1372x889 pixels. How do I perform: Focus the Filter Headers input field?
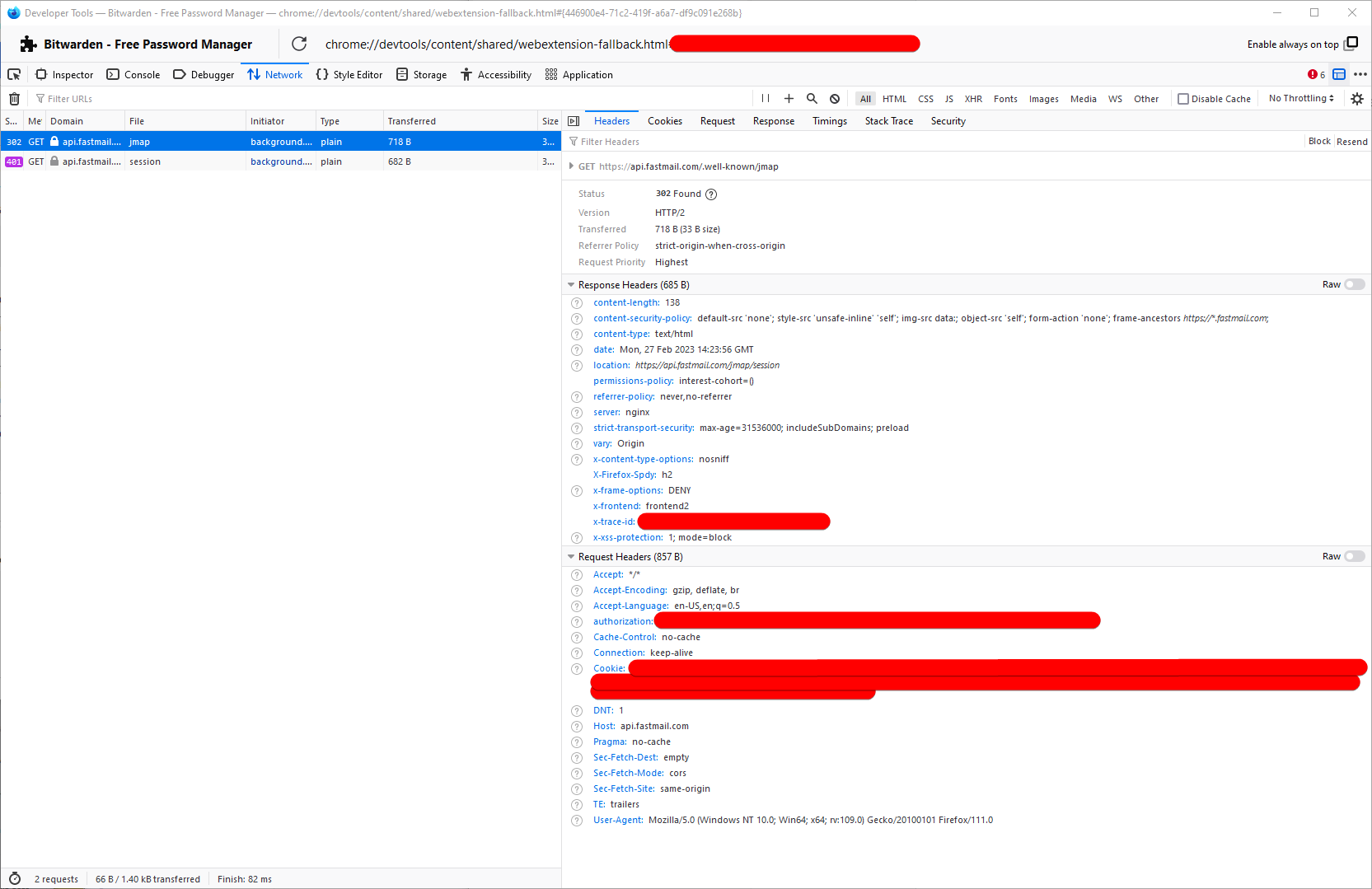point(934,142)
